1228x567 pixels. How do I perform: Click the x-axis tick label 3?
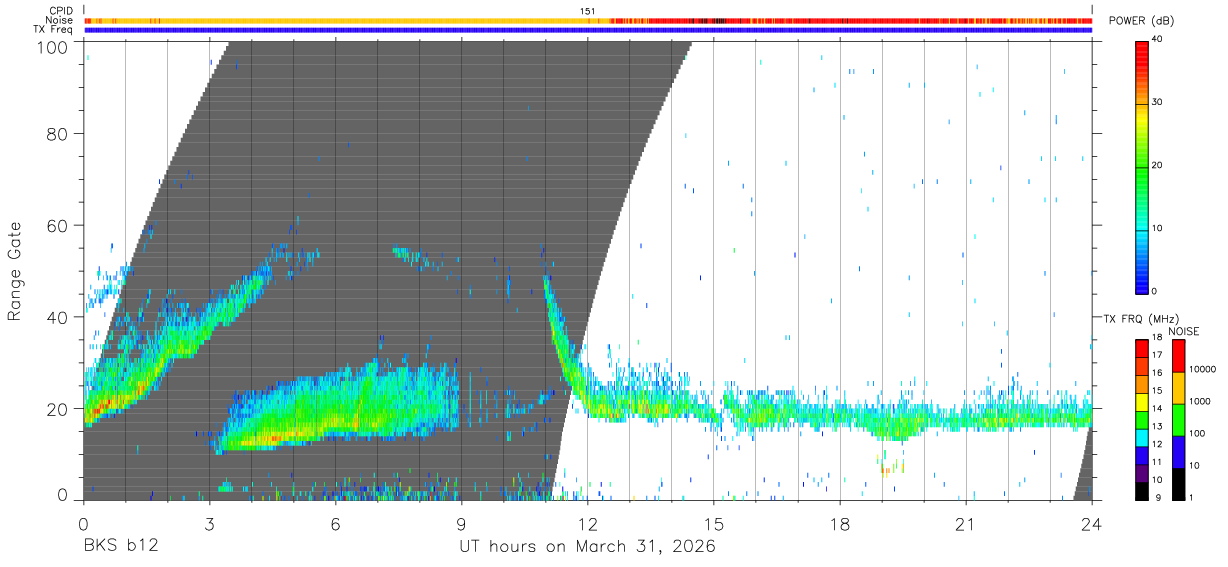click(209, 524)
